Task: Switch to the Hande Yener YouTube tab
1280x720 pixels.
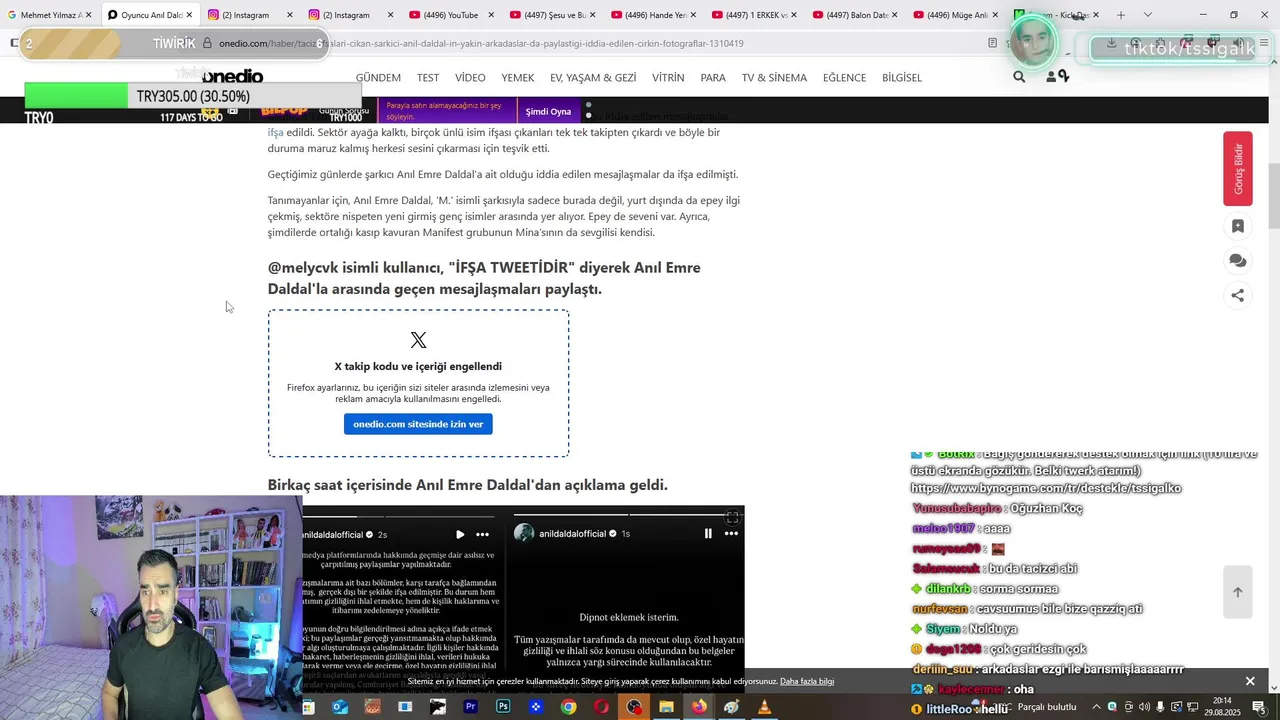Action: pos(653,15)
